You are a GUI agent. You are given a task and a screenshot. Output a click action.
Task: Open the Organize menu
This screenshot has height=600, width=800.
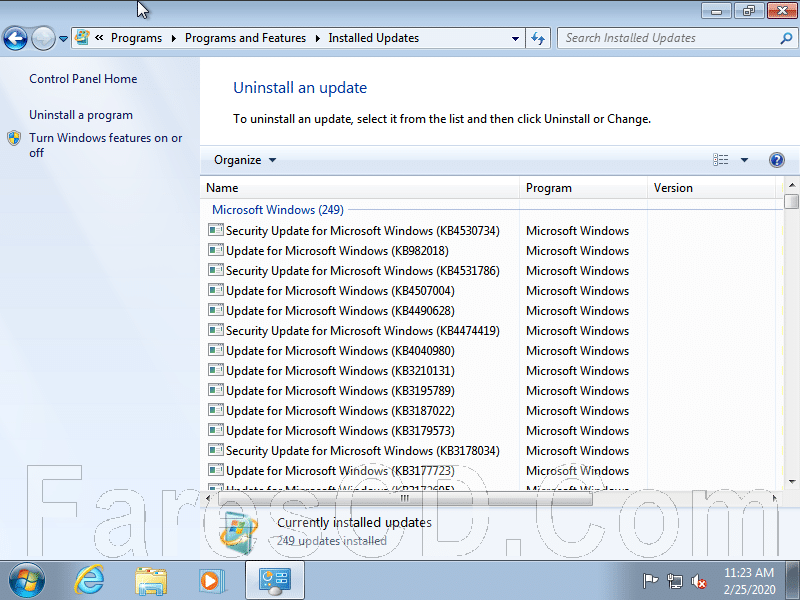click(x=245, y=160)
